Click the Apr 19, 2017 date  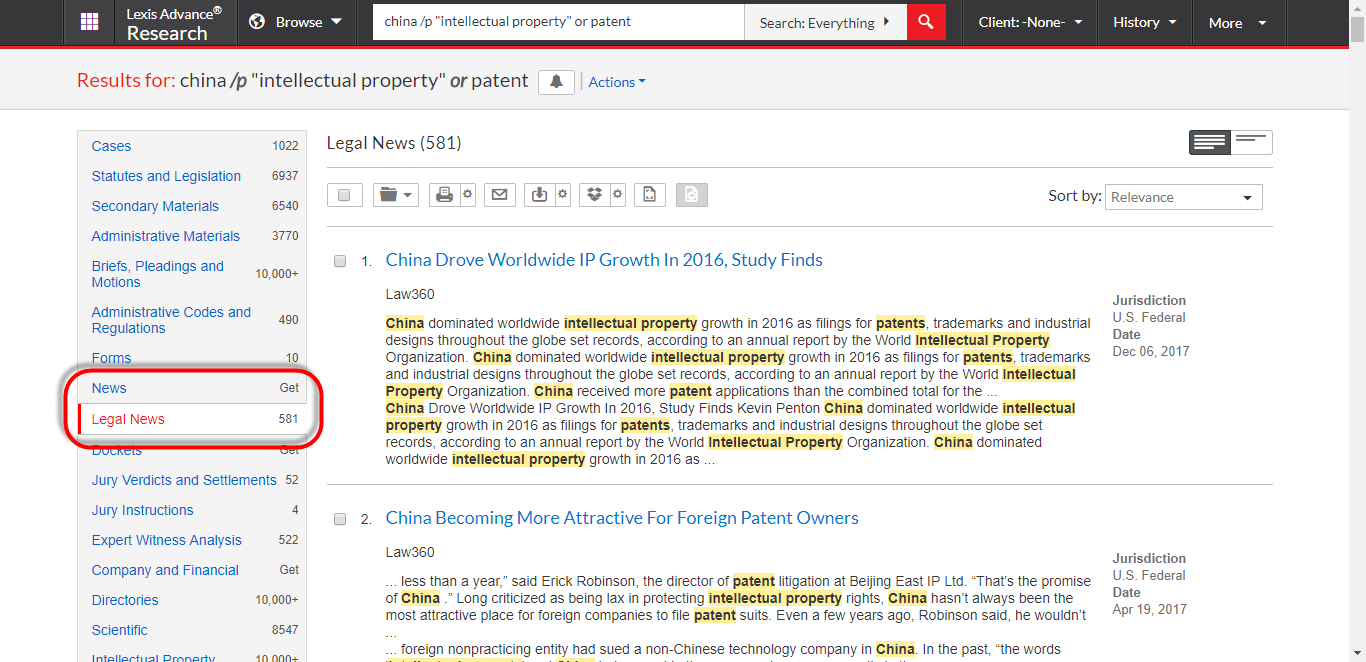(1150, 609)
